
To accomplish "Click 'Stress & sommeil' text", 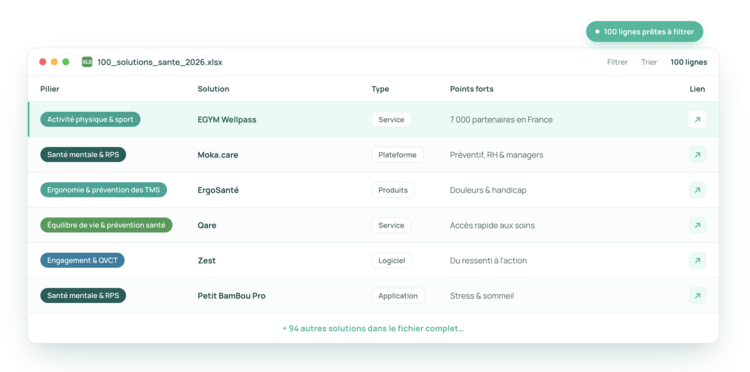I will click(482, 296).
